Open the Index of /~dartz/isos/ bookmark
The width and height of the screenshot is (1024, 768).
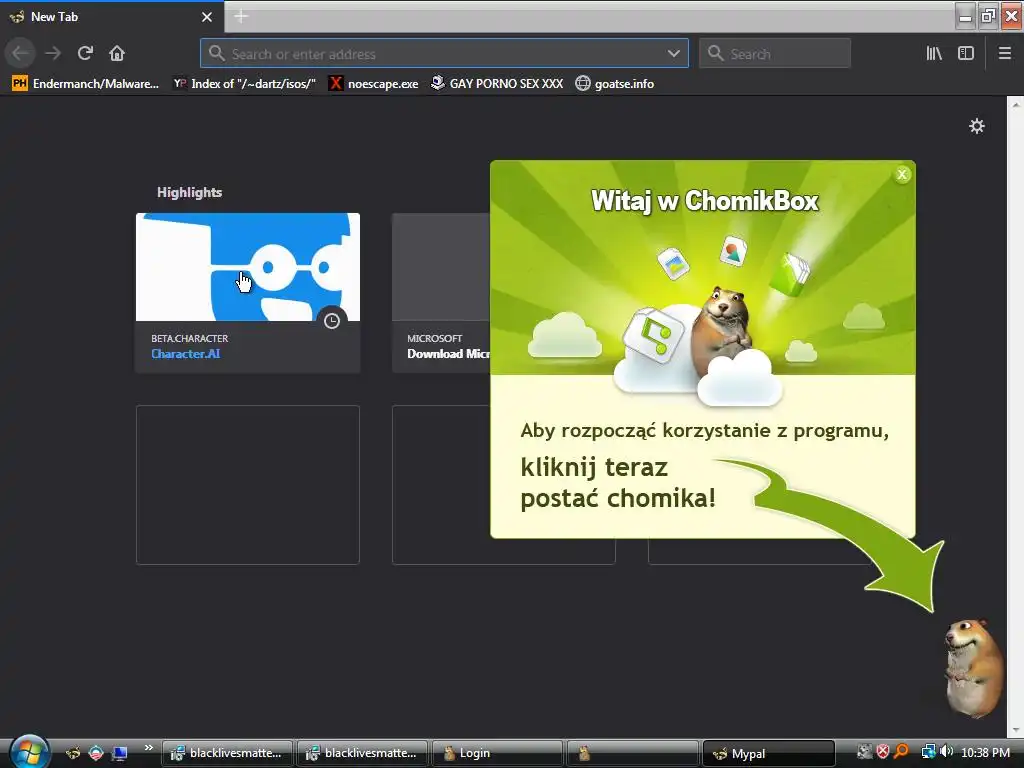pyautogui.click(x=244, y=84)
